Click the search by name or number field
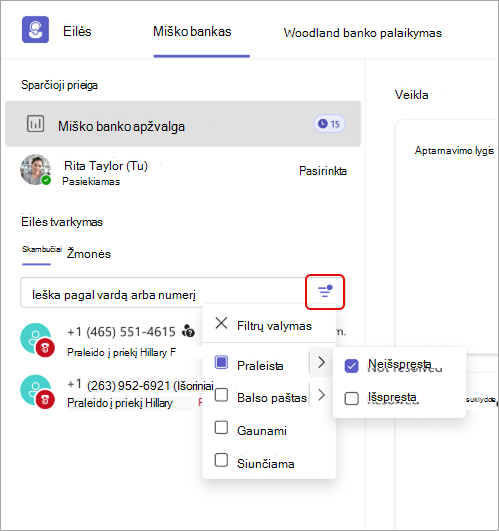This screenshot has width=499, height=531. [x=163, y=293]
